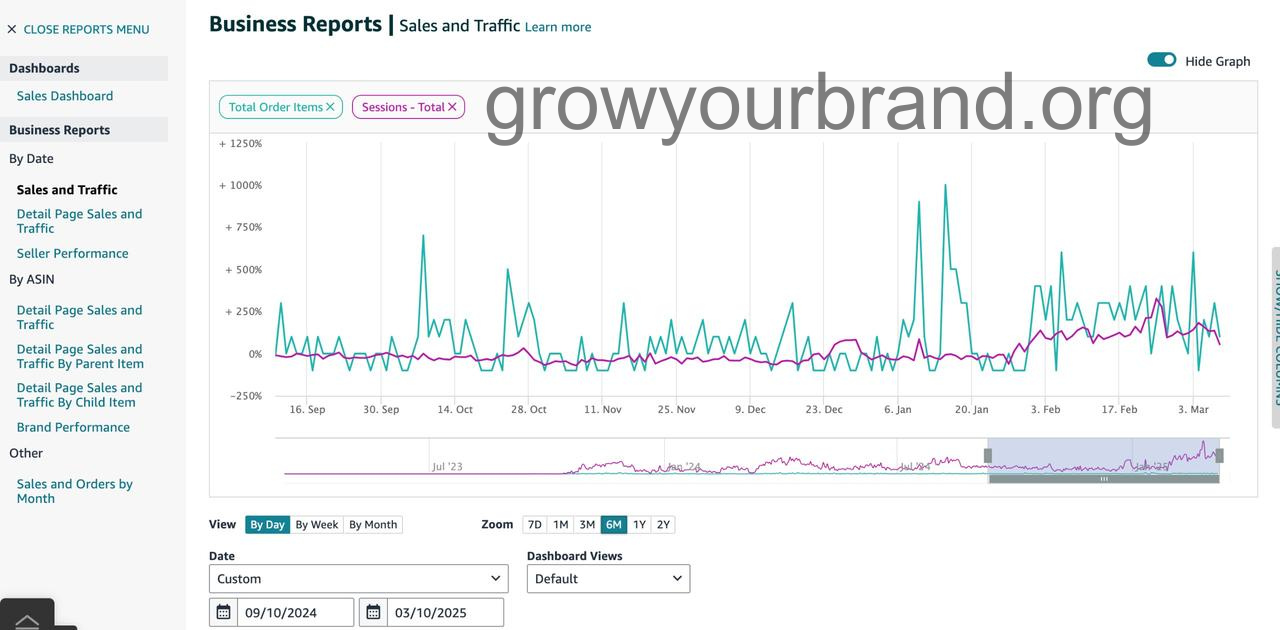Click the X icon beside Close Reports Menu

point(12,29)
